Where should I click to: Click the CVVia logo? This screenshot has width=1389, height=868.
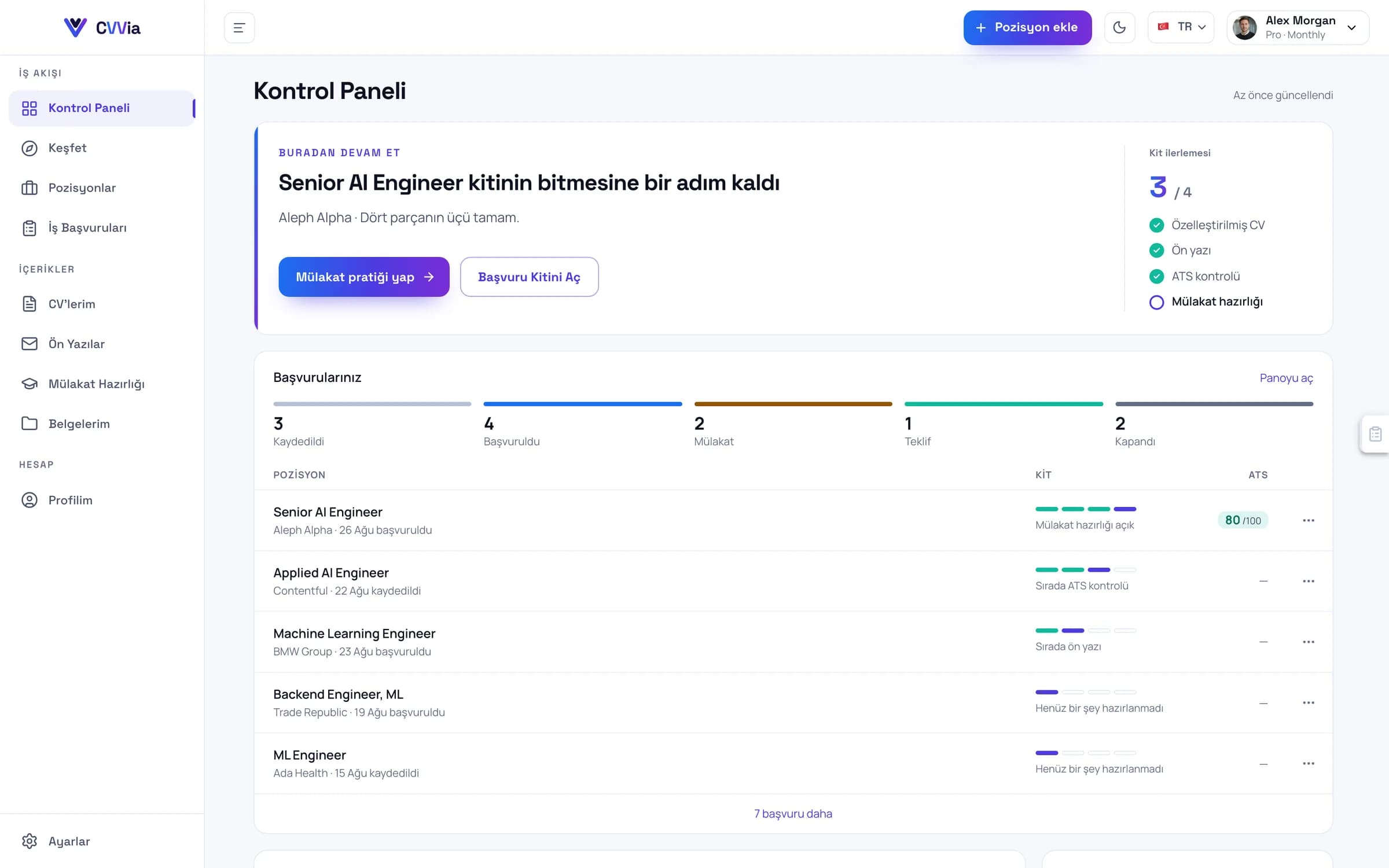(102, 27)
